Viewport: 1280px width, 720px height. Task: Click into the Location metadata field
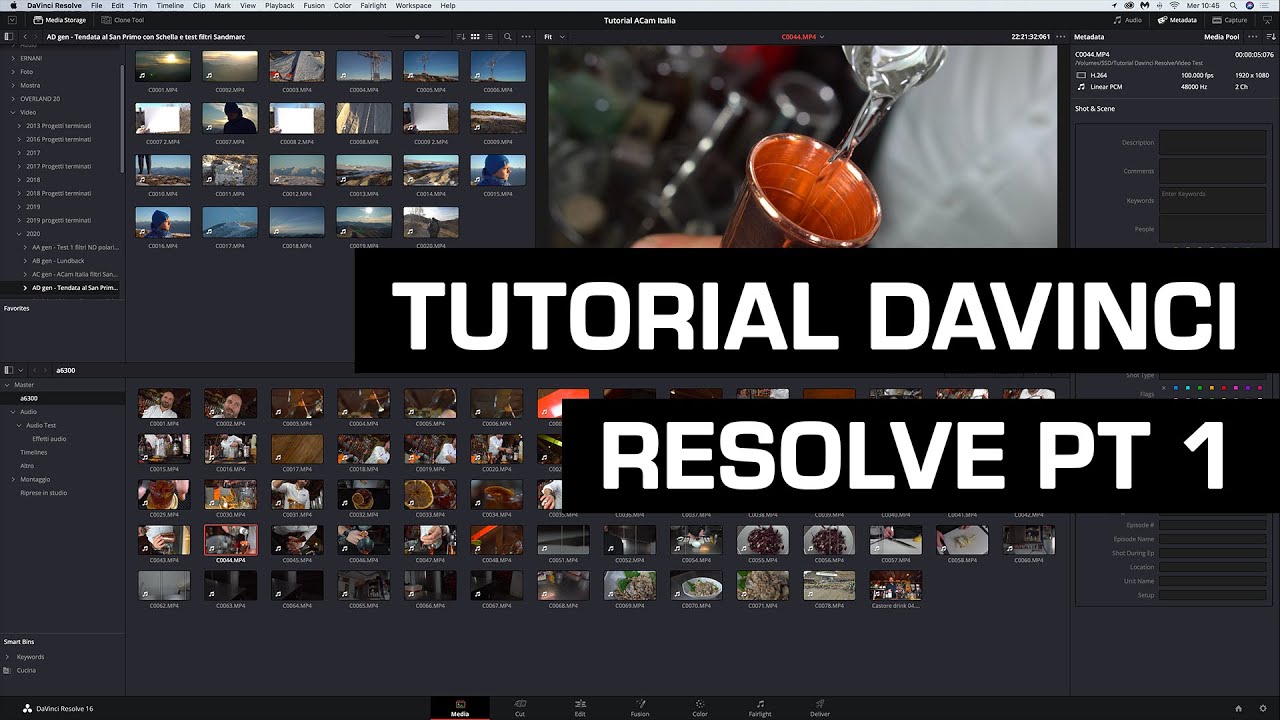pyautogui.click(x=1212, y=567)
